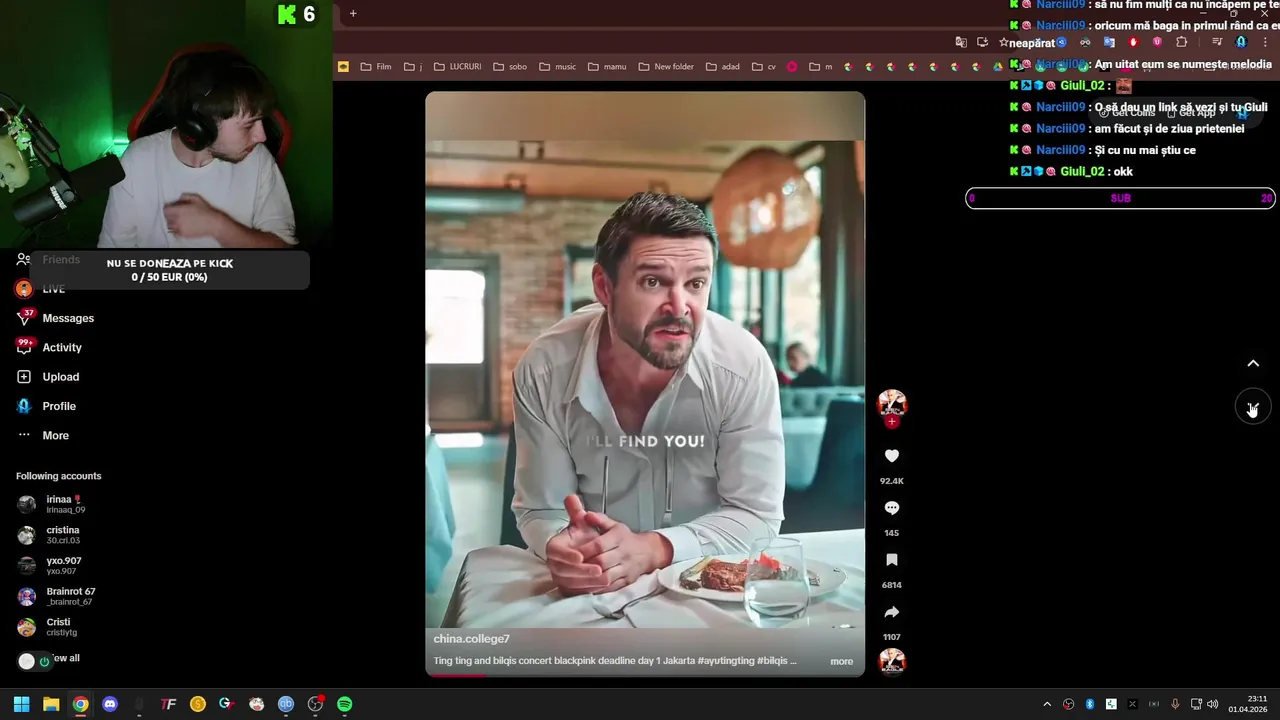
Task: Click SUB goal progress bar
Action: (1120, 198)
